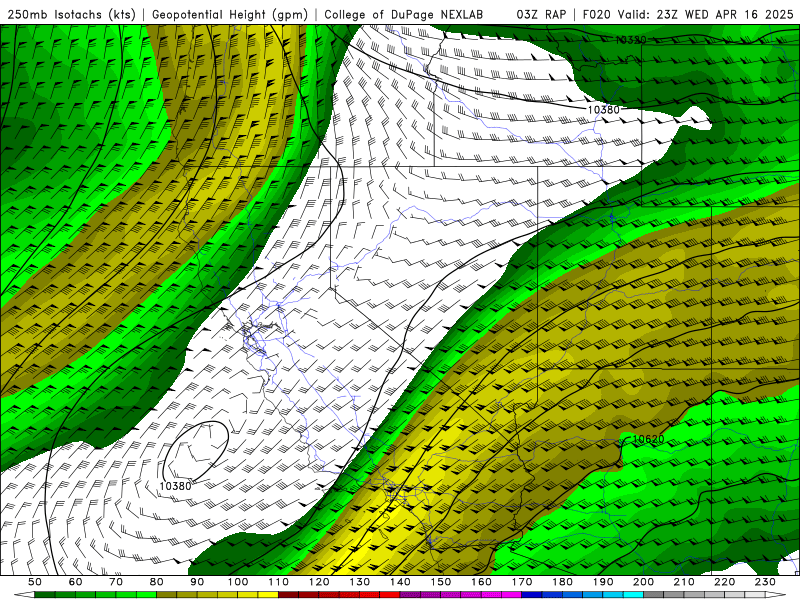
Task: Click the 10380 label beside the closed oval contour
Action: (175, 486)
